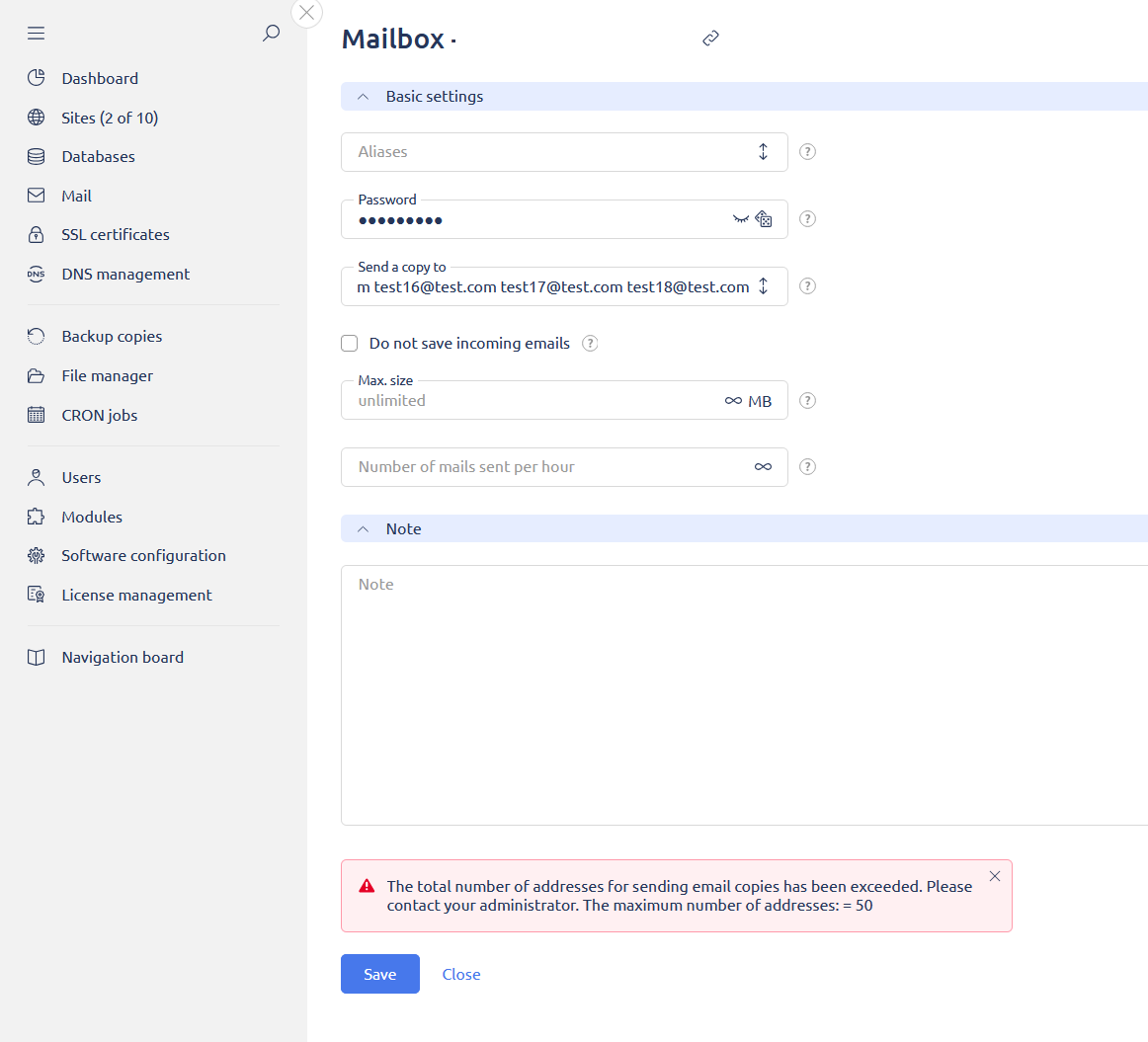The image size is (1148, 1042).
Task: Toggle unlimited Max. size infinity icon
Action: tap(733, 401)
